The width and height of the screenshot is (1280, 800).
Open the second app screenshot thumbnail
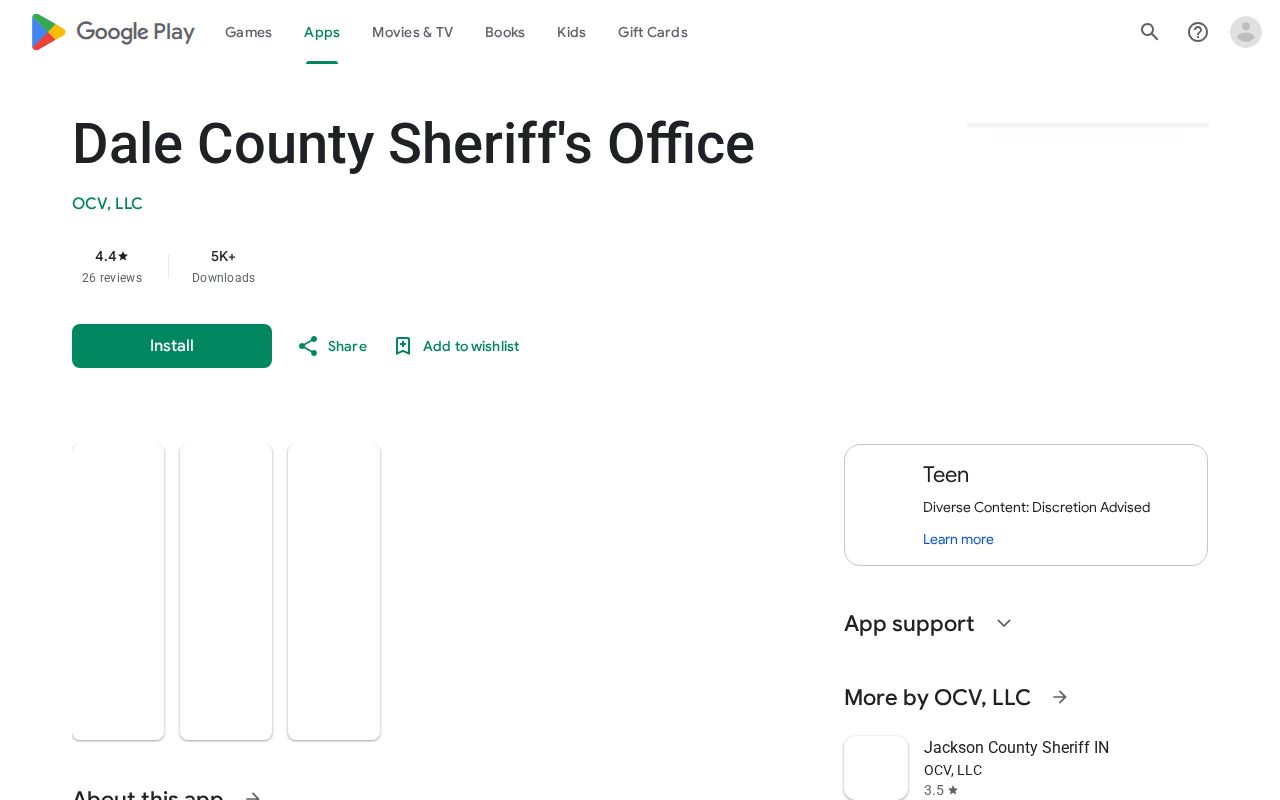click(x=226, y=592)
